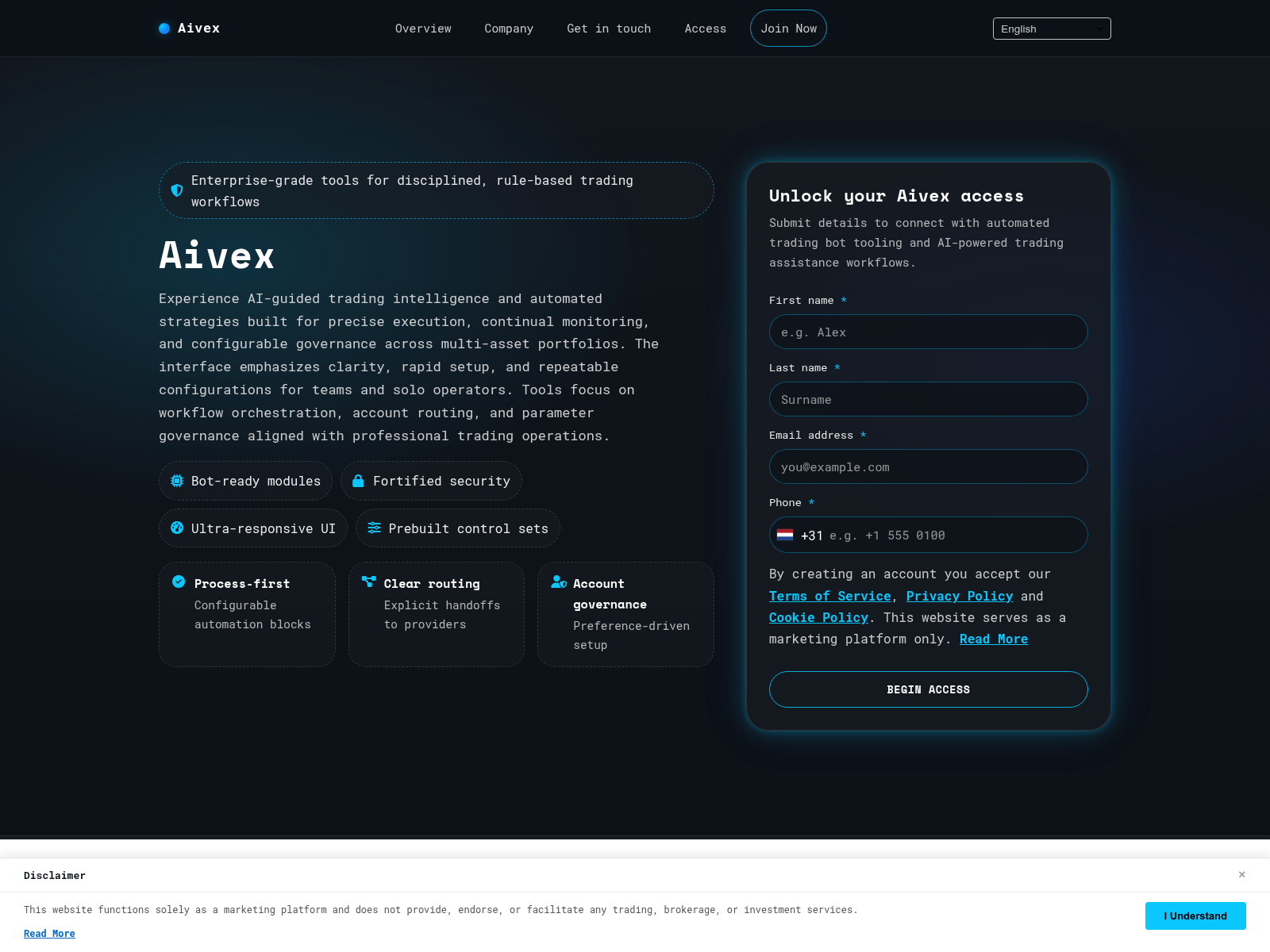Screen dimensions: 1270x952
Task: Click the Ultra-responsive UI chip label
Action: point(264,528)
